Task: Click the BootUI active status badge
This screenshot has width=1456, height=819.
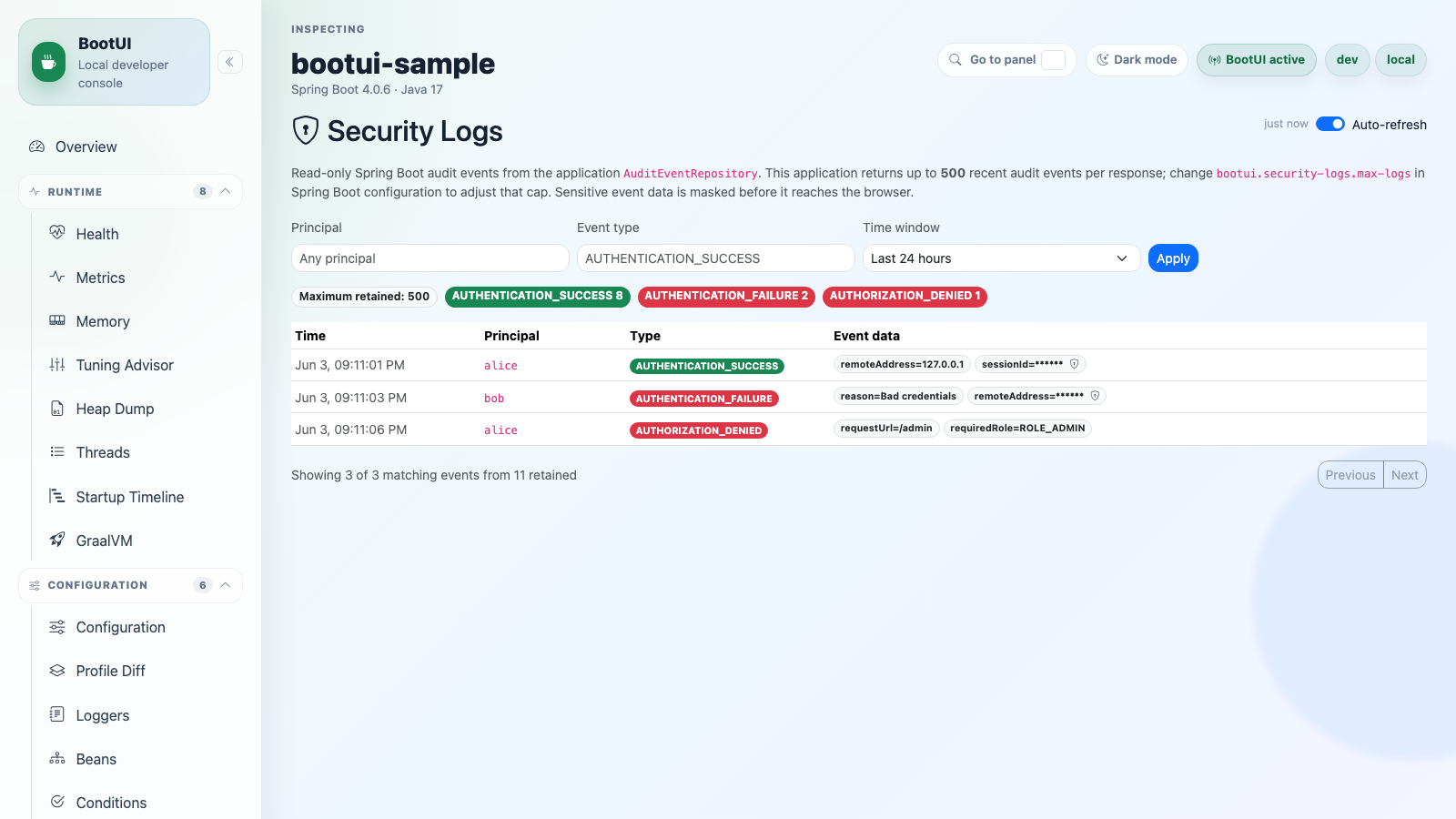Action: pyautogui.click(x=1257, y=60)
